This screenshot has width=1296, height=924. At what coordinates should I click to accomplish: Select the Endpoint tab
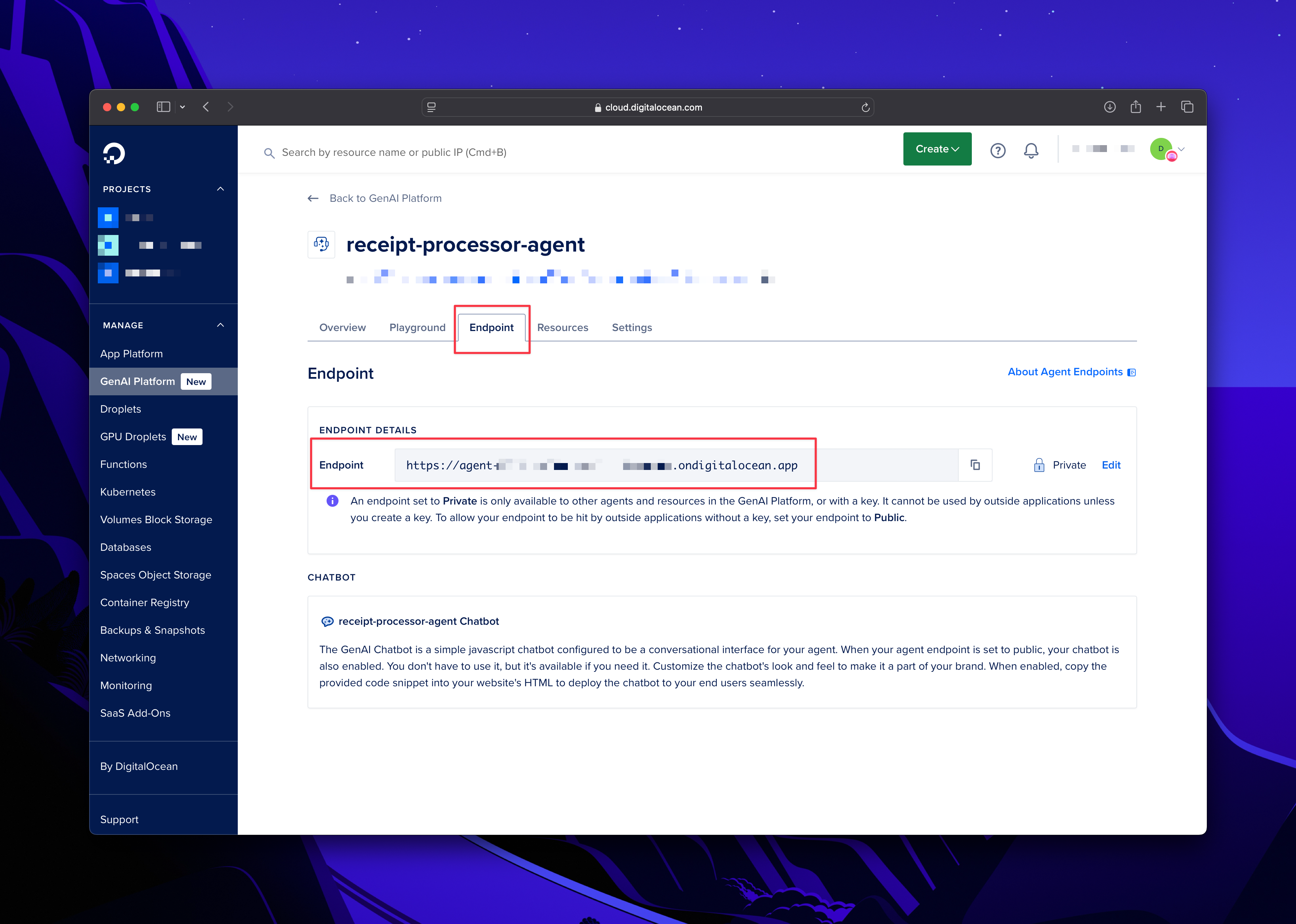coord(491,328)
